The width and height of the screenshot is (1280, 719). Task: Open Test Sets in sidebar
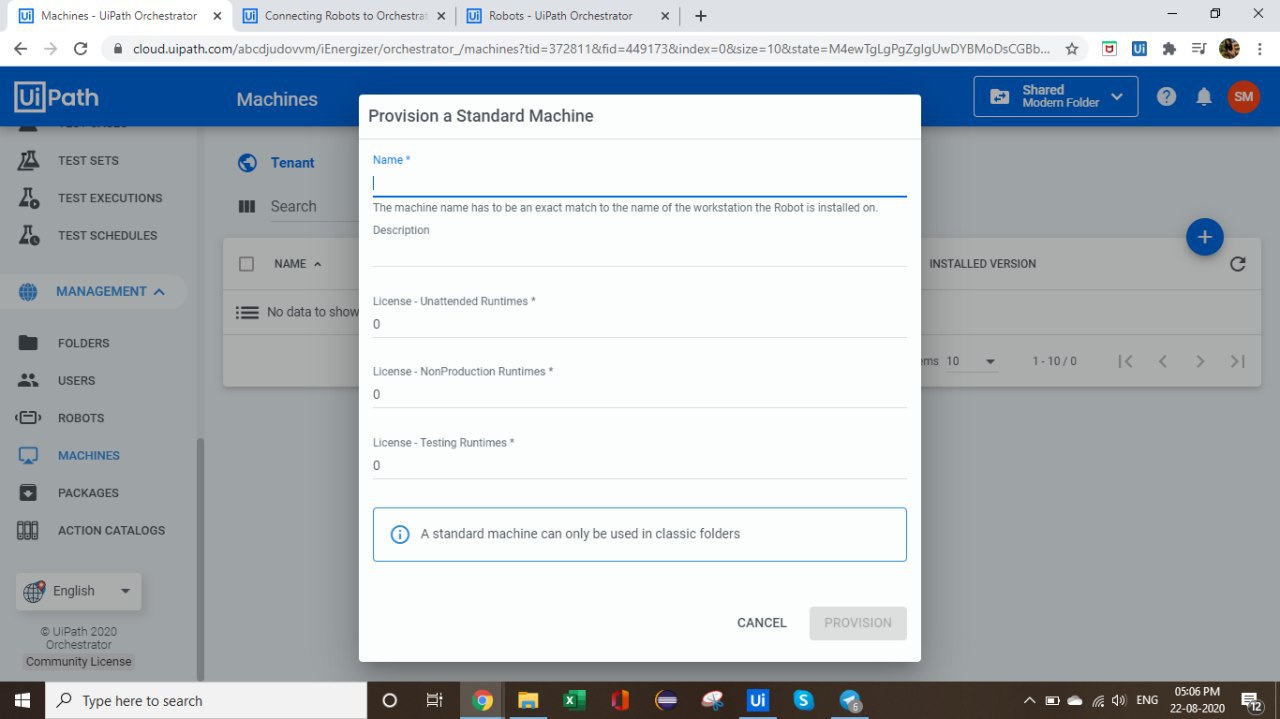coord(88,161)
